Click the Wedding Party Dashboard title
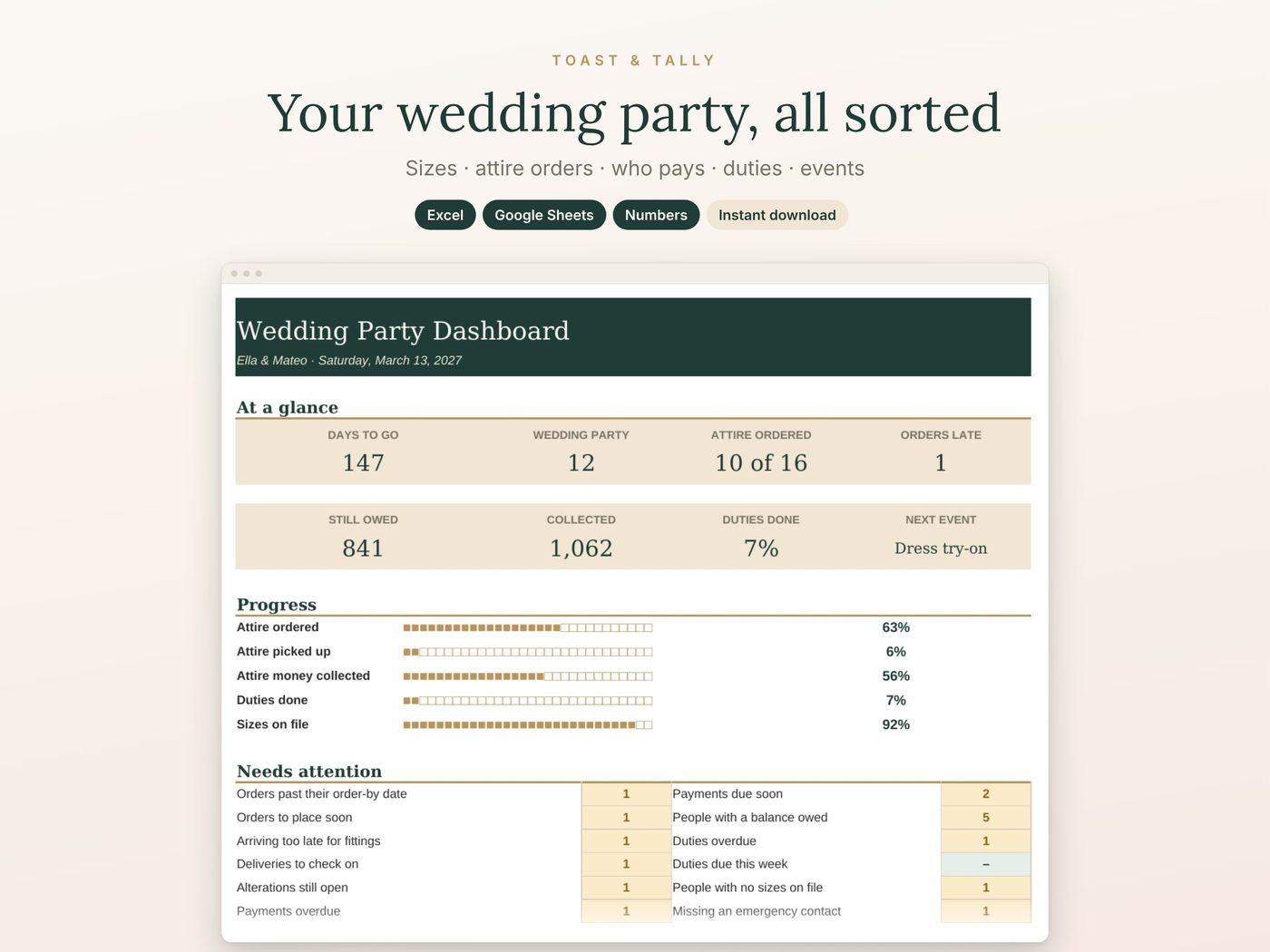This screenshot has width=1270, height=952. coord(403,331)
